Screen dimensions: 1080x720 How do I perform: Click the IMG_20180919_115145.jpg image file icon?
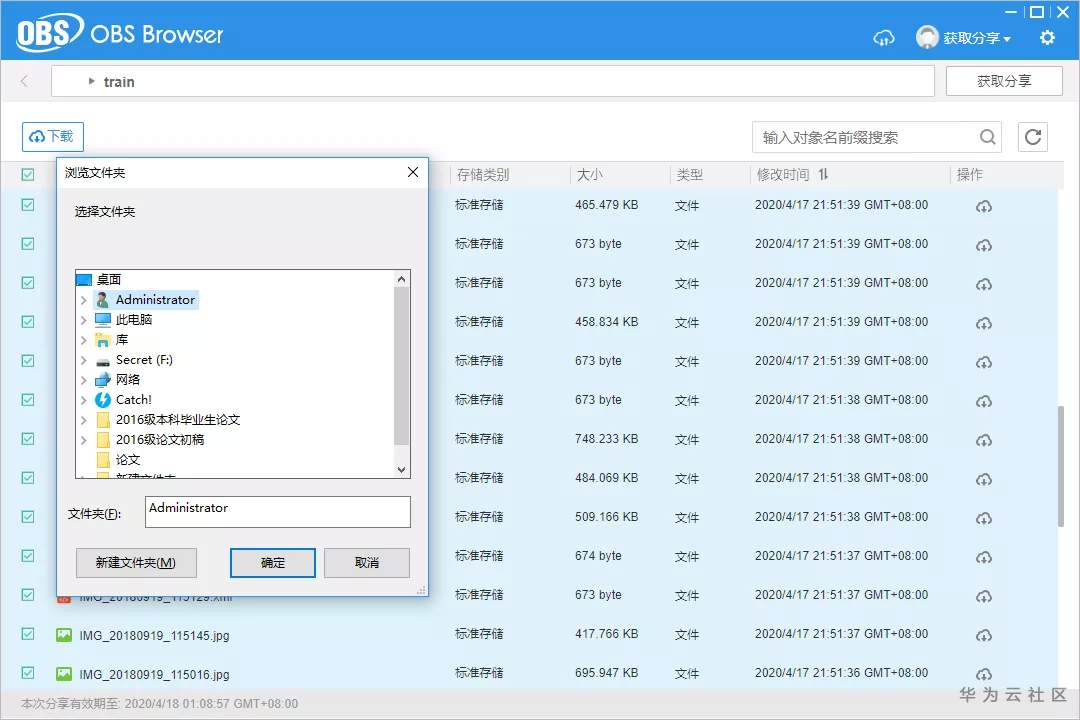[x=64, y=635]
